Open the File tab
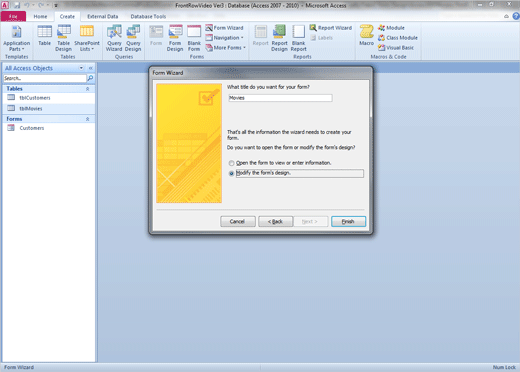The height and width of the screenshot is (372, 520). click(x=13, y=16)
